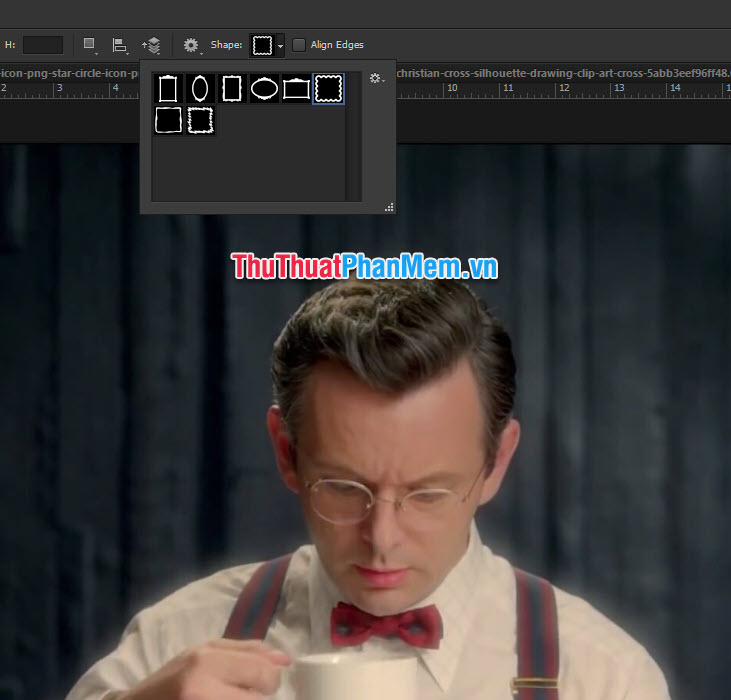
Task: Collapse the Shape picker dropdown arrow
Action: tap(280, 46)
